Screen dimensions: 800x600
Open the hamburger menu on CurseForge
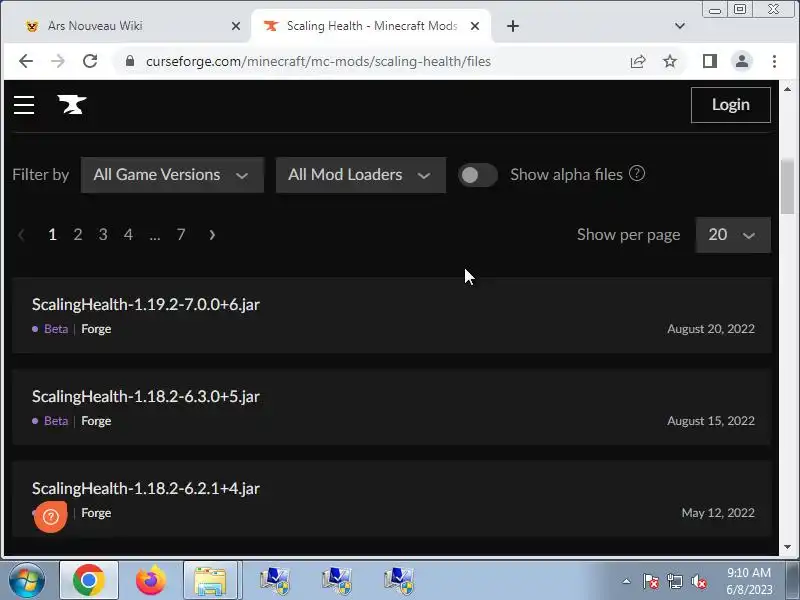[x=24, y=105]
